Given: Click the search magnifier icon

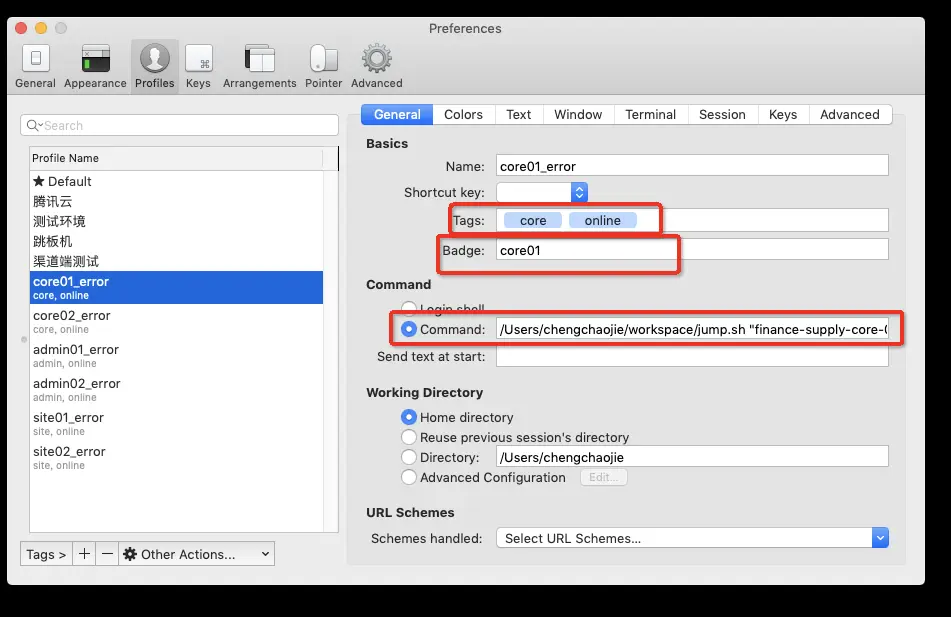Looking at the screenshot, I should tap(33, 126).
